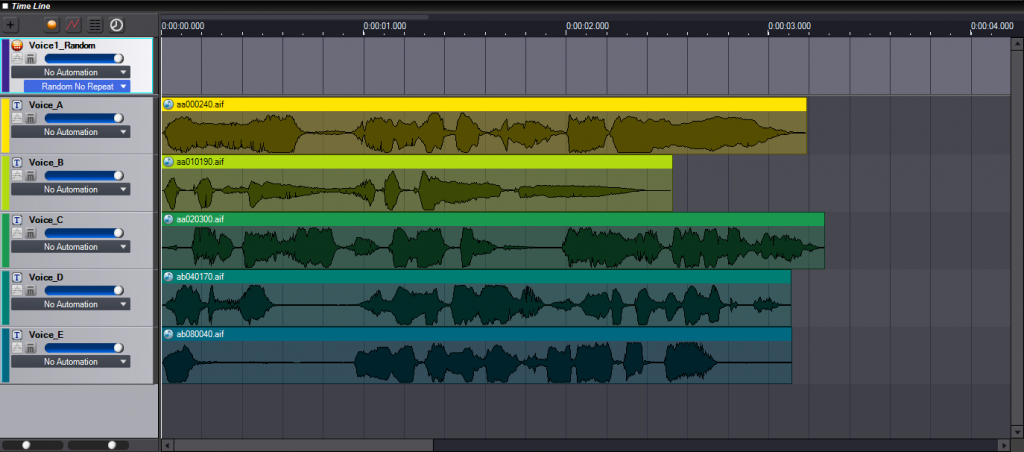Click the left zoom slider below the track list
The image size is (1024, 452).
33,445
